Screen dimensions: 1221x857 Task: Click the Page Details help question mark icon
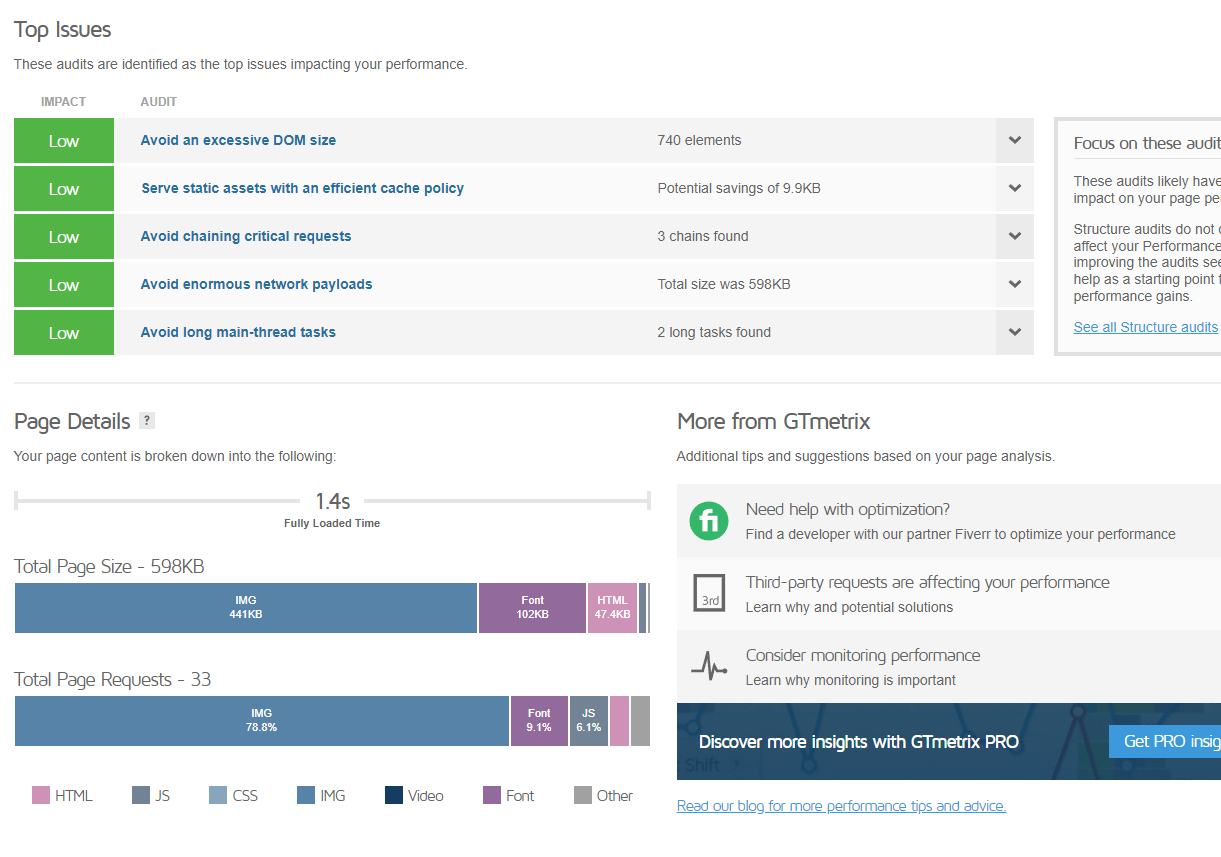(x=147, y=420)
